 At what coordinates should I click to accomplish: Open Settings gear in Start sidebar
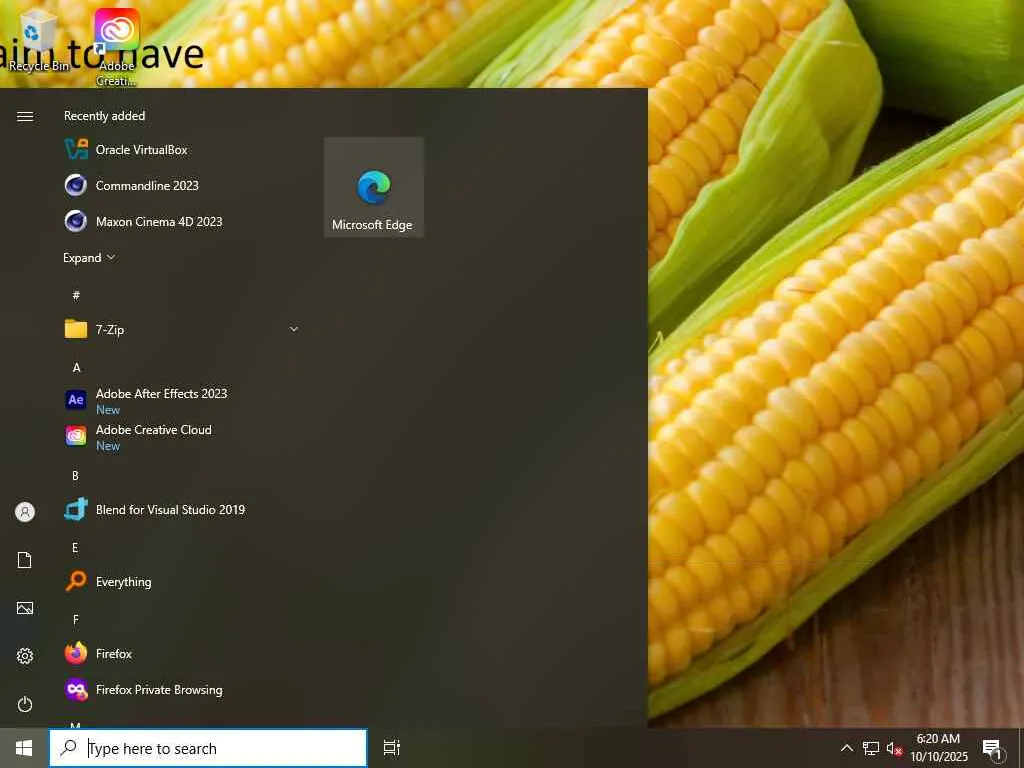click(25, 656)
